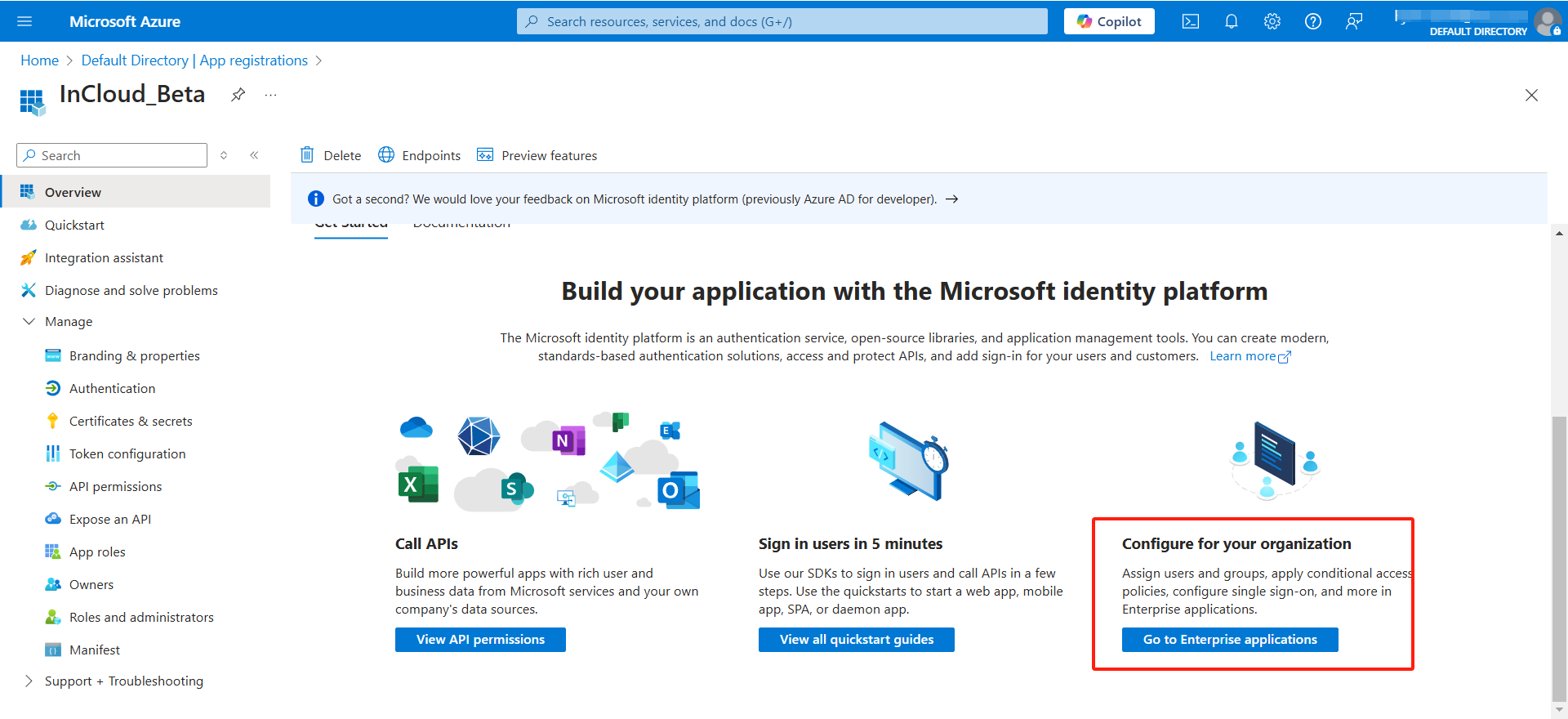Open the more options ellipsis beside title
1568x719 pixels.
pyautogui.click(x=271, y=95)
